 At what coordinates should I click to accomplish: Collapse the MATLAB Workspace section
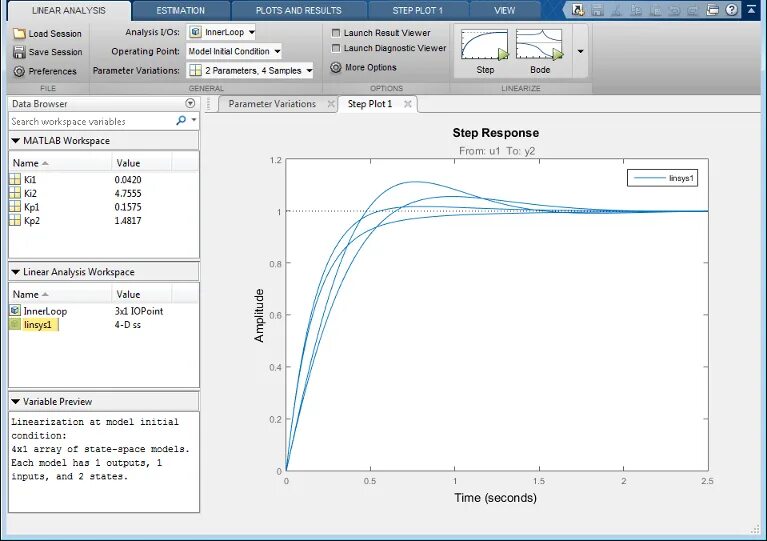click(16, 140)
